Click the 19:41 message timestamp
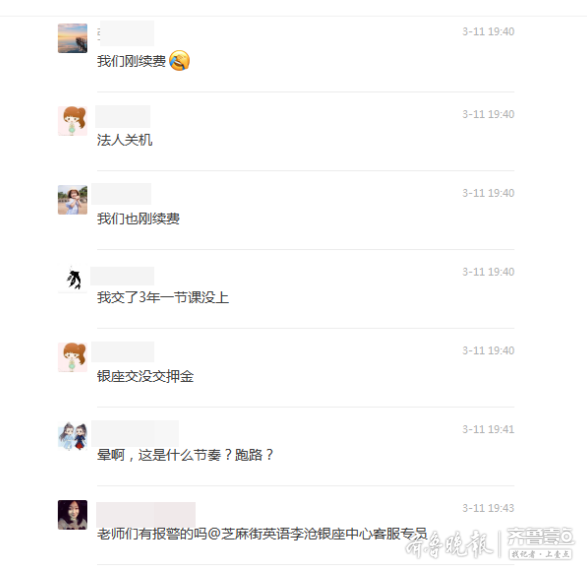The image size is (587, 571). [x=488, y=429]
